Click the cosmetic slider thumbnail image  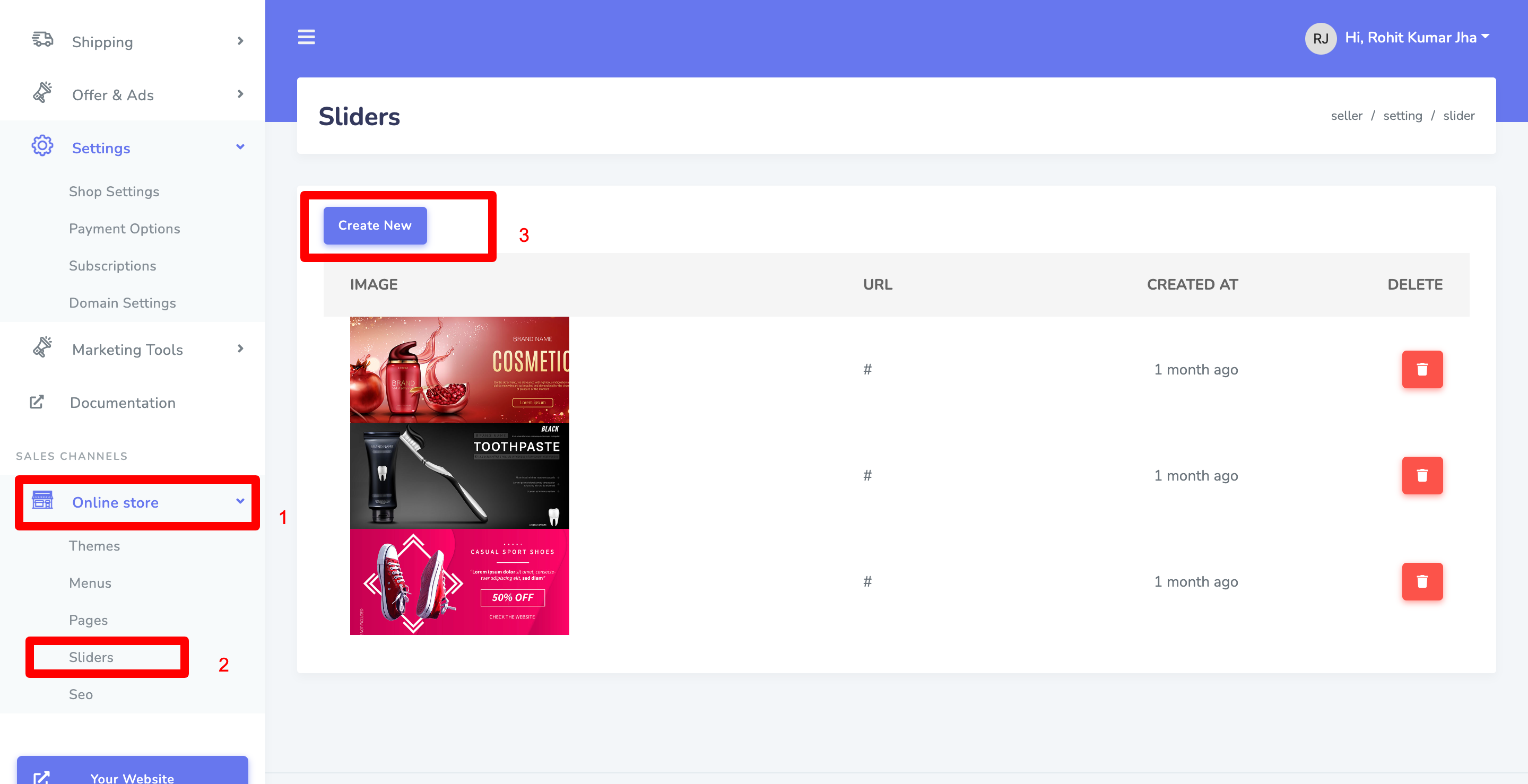(x=459, y=370)
